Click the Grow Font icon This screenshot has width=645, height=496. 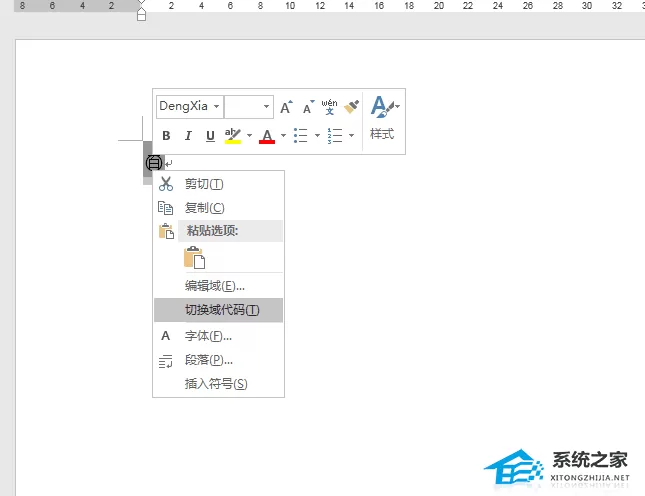[x=286, y=107]
